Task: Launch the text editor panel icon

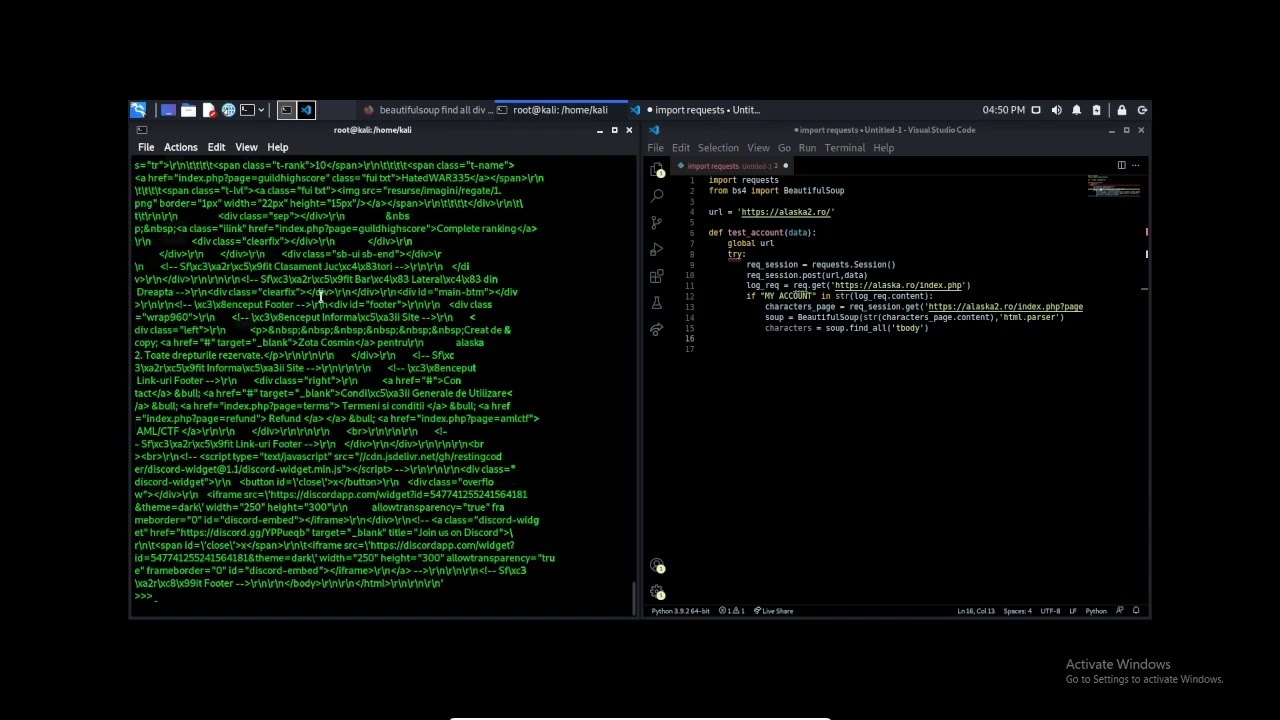Action: tap(208, 110)
